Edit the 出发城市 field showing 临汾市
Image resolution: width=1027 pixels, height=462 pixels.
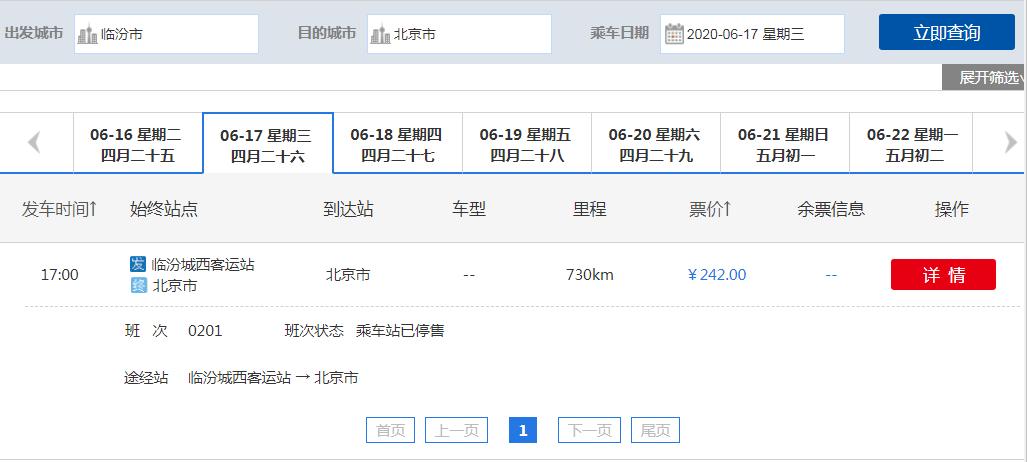point(166,34)
